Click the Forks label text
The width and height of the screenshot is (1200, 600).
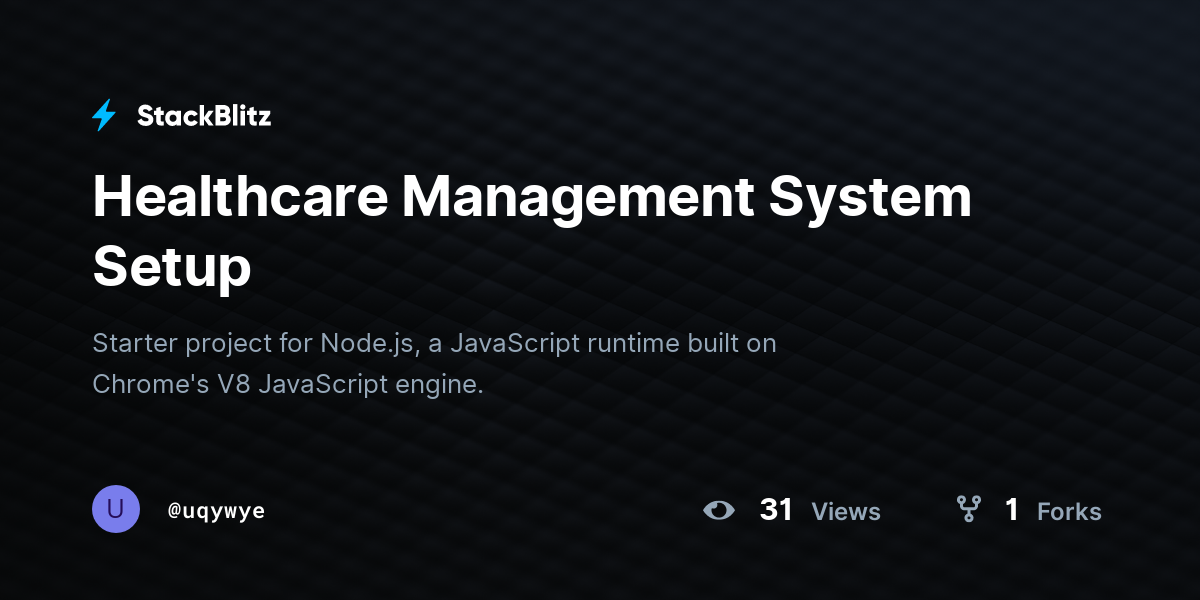pyautogui.click(x=1069, y=512)
